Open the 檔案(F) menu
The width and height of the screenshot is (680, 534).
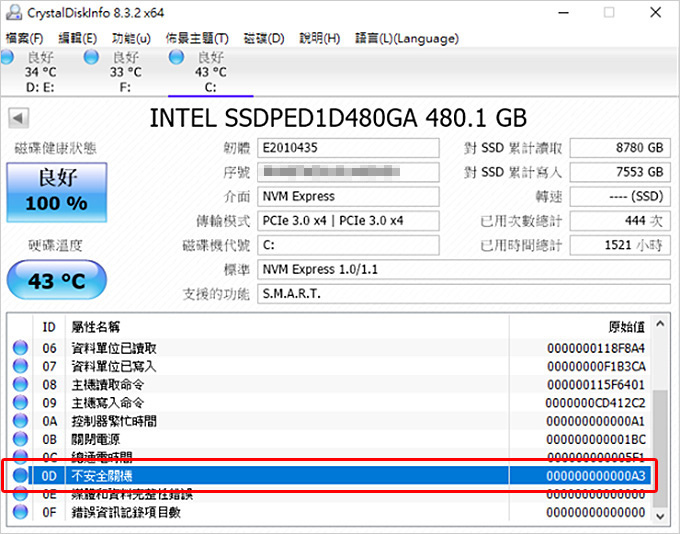(x=24, y=39)
